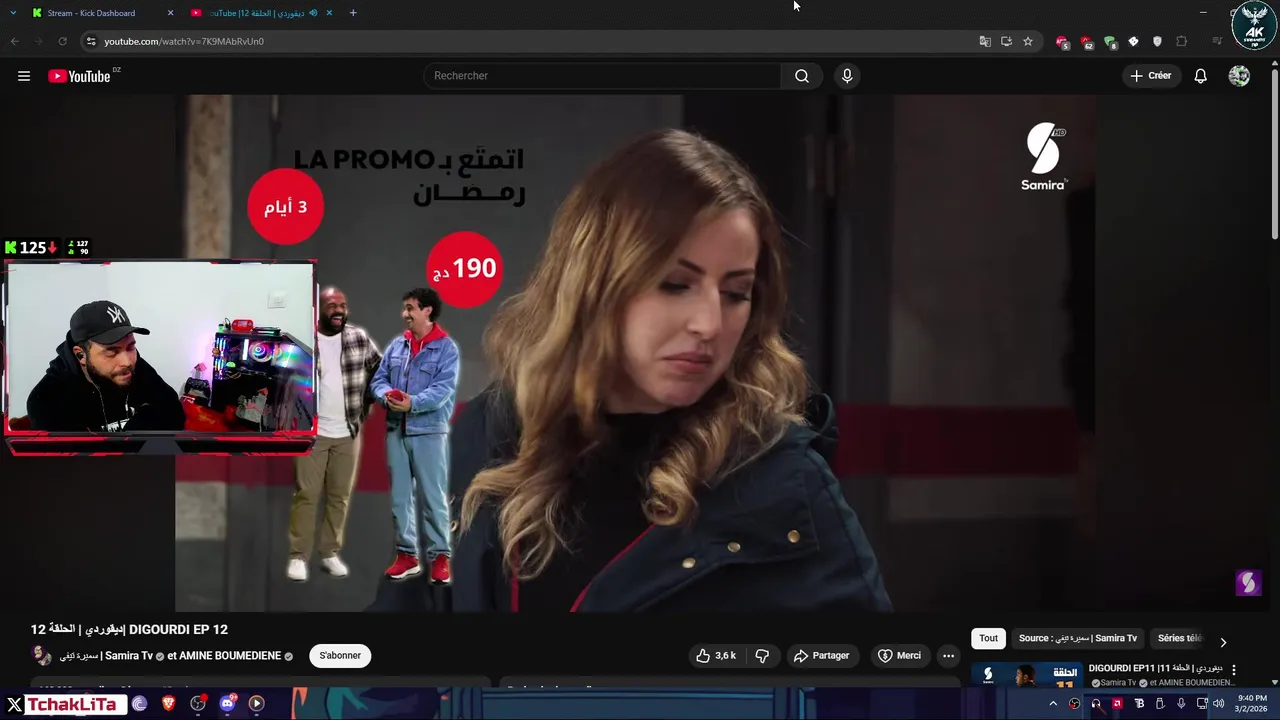Open the DIGOURDI EP11 suggested video title

(1155, 668)
